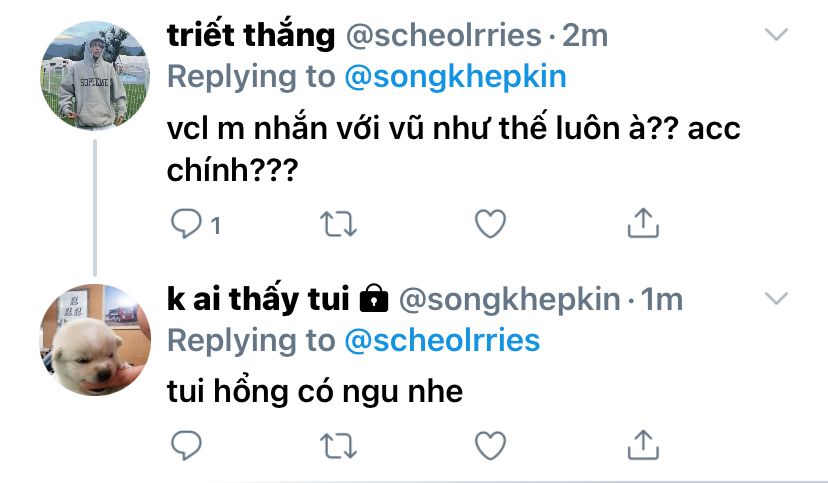
Task: Share the tweet 'tui hổng có ngu nhe'
Action: (x=643, y=444)
